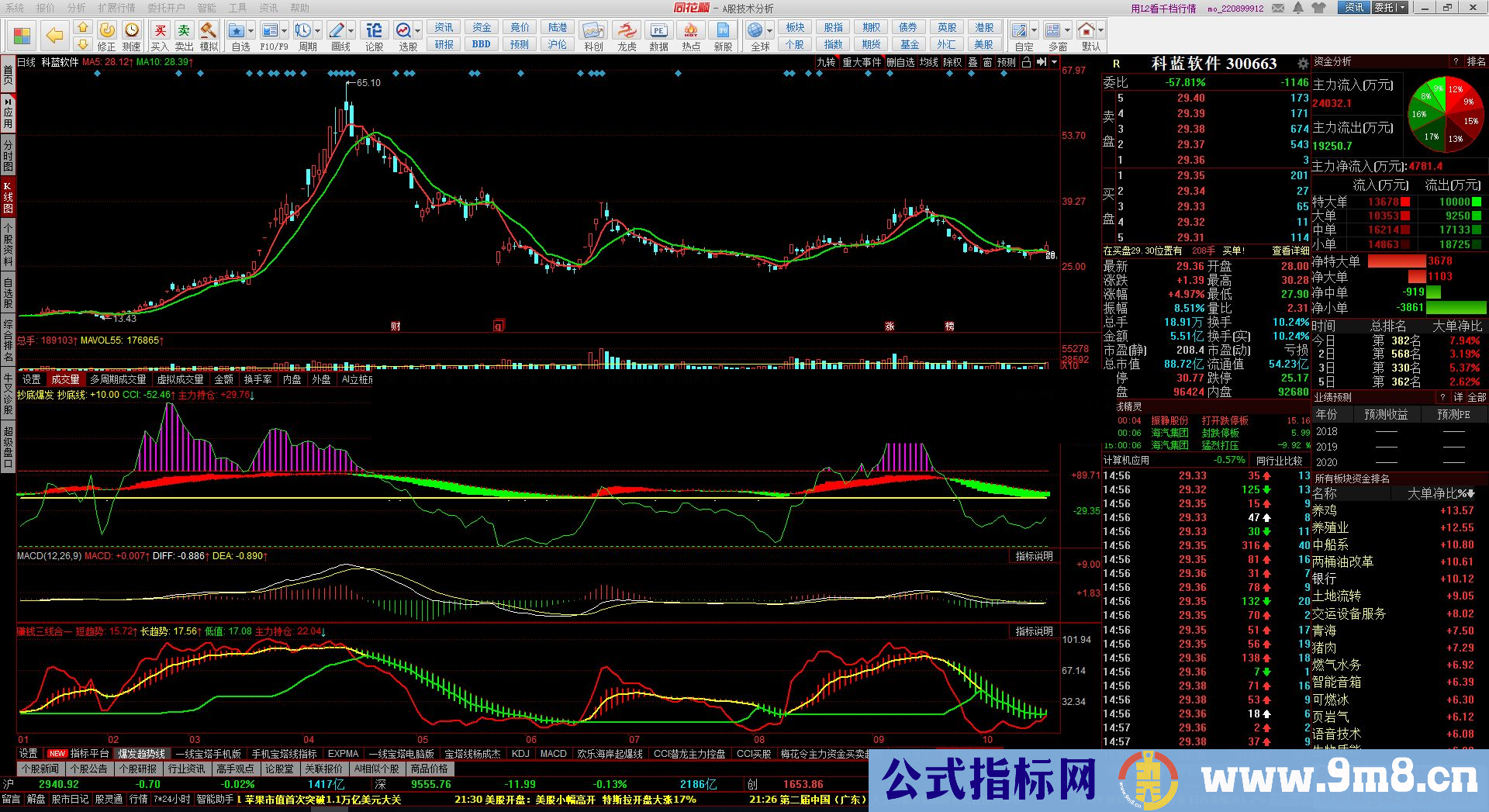The height and width of the screenshot is (812, 1489).
Task: Click the notification bell icon
Action: click(x=1299, y=8)
